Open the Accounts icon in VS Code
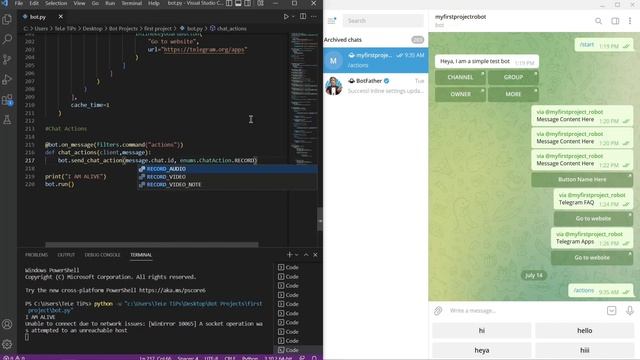This screenshot has height=360, width=640. (x=7, y=324)
